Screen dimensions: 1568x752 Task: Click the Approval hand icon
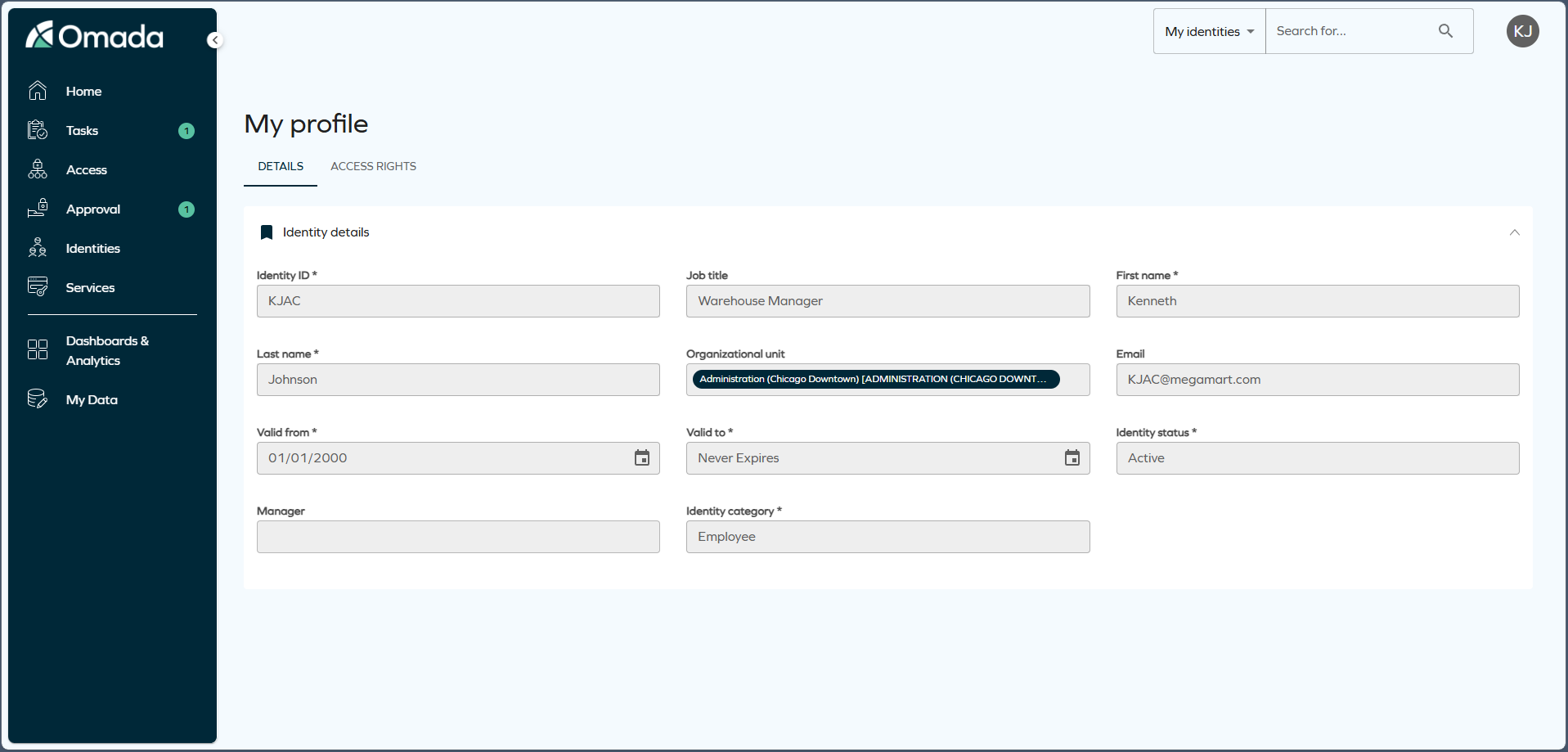point(38,209)
